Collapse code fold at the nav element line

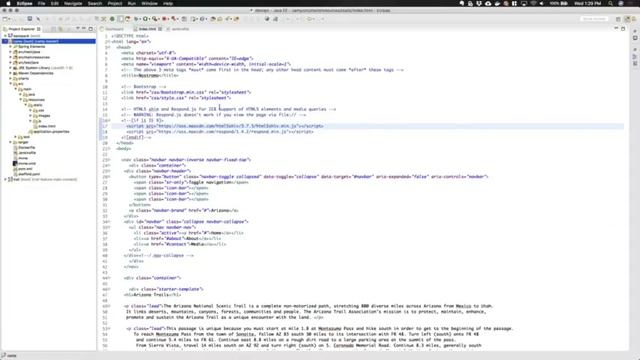point(109,160)
